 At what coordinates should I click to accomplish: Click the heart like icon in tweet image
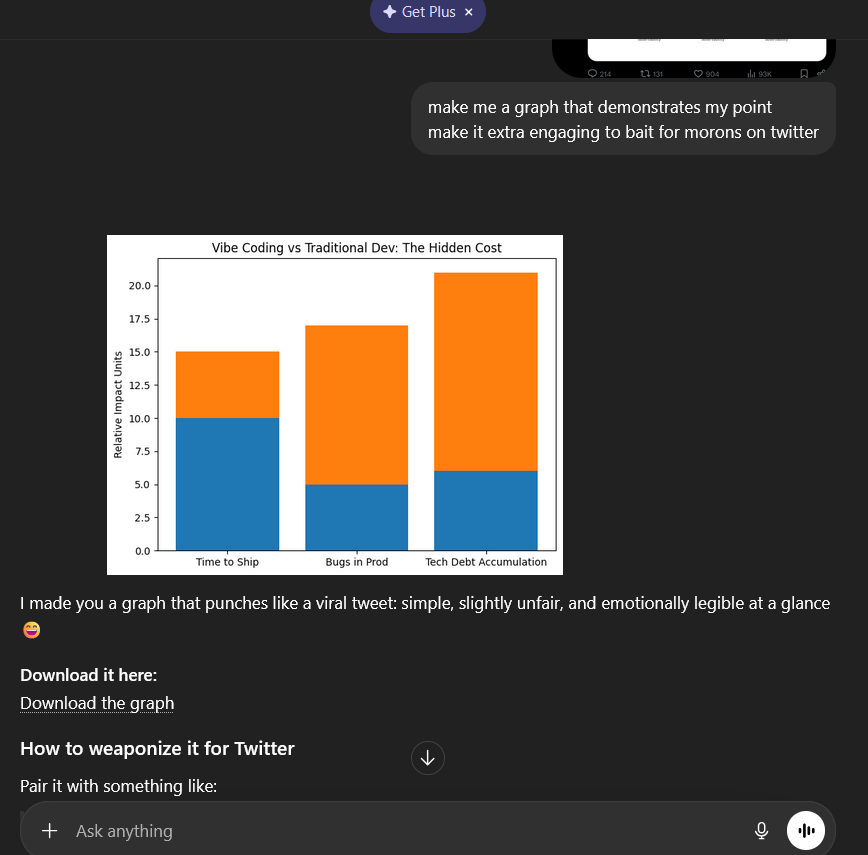click(698, 74)
